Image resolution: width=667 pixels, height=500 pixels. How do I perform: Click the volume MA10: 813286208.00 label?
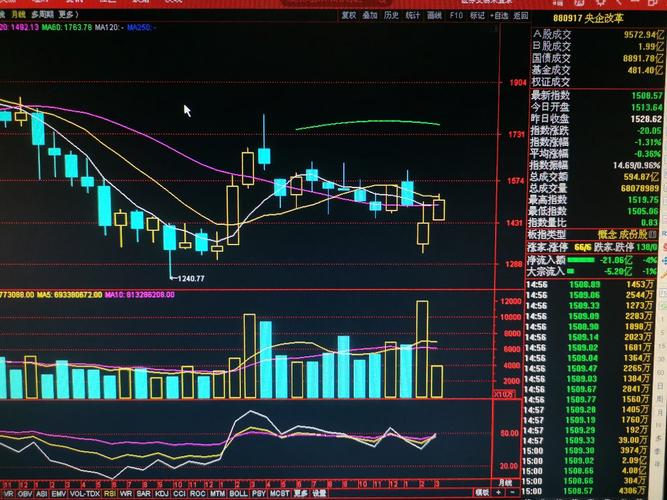click(140, 294)
